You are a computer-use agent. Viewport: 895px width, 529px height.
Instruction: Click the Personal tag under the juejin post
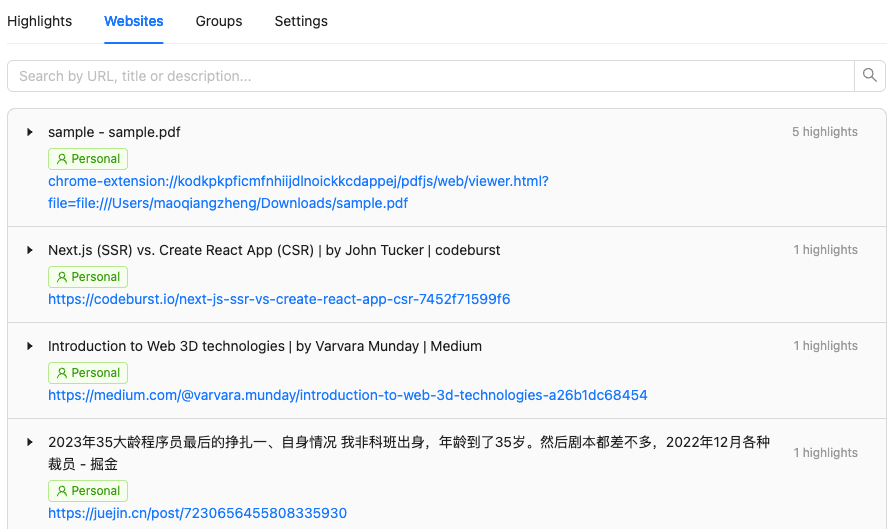click(x=88, y=491)
